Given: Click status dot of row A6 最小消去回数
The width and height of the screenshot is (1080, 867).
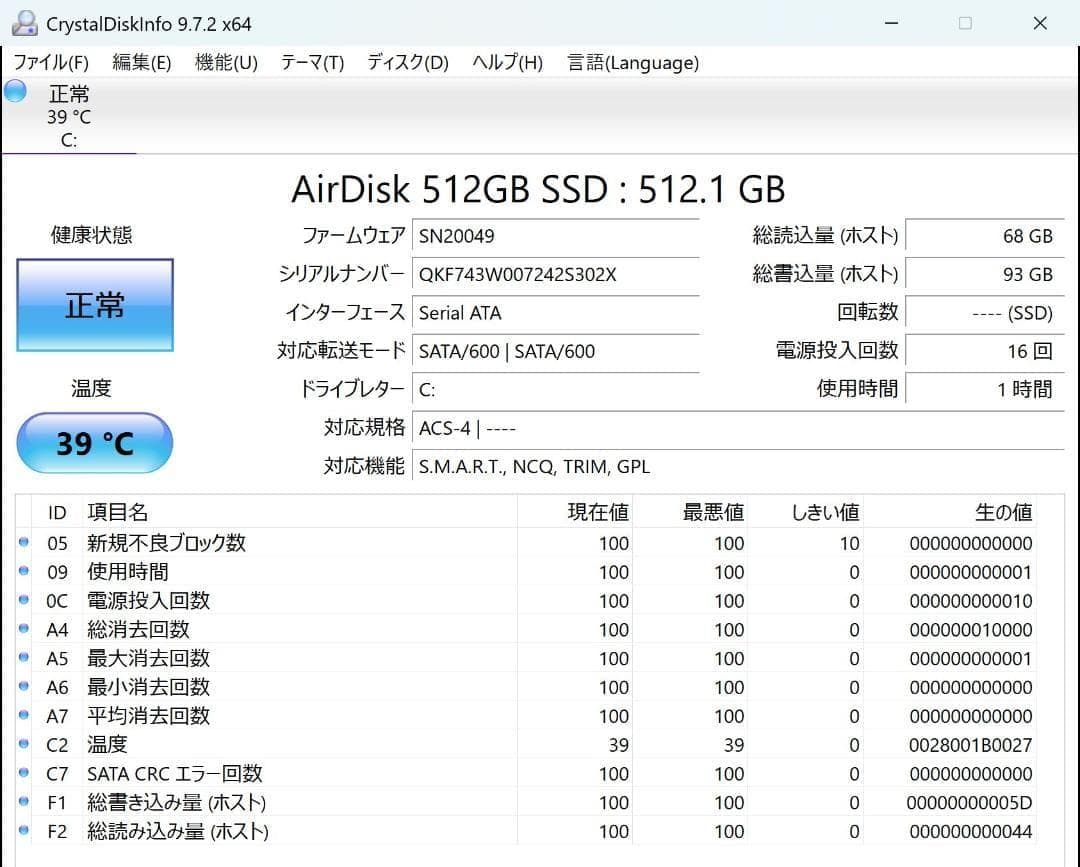Looking at the screenshot, I should [23, 687].
